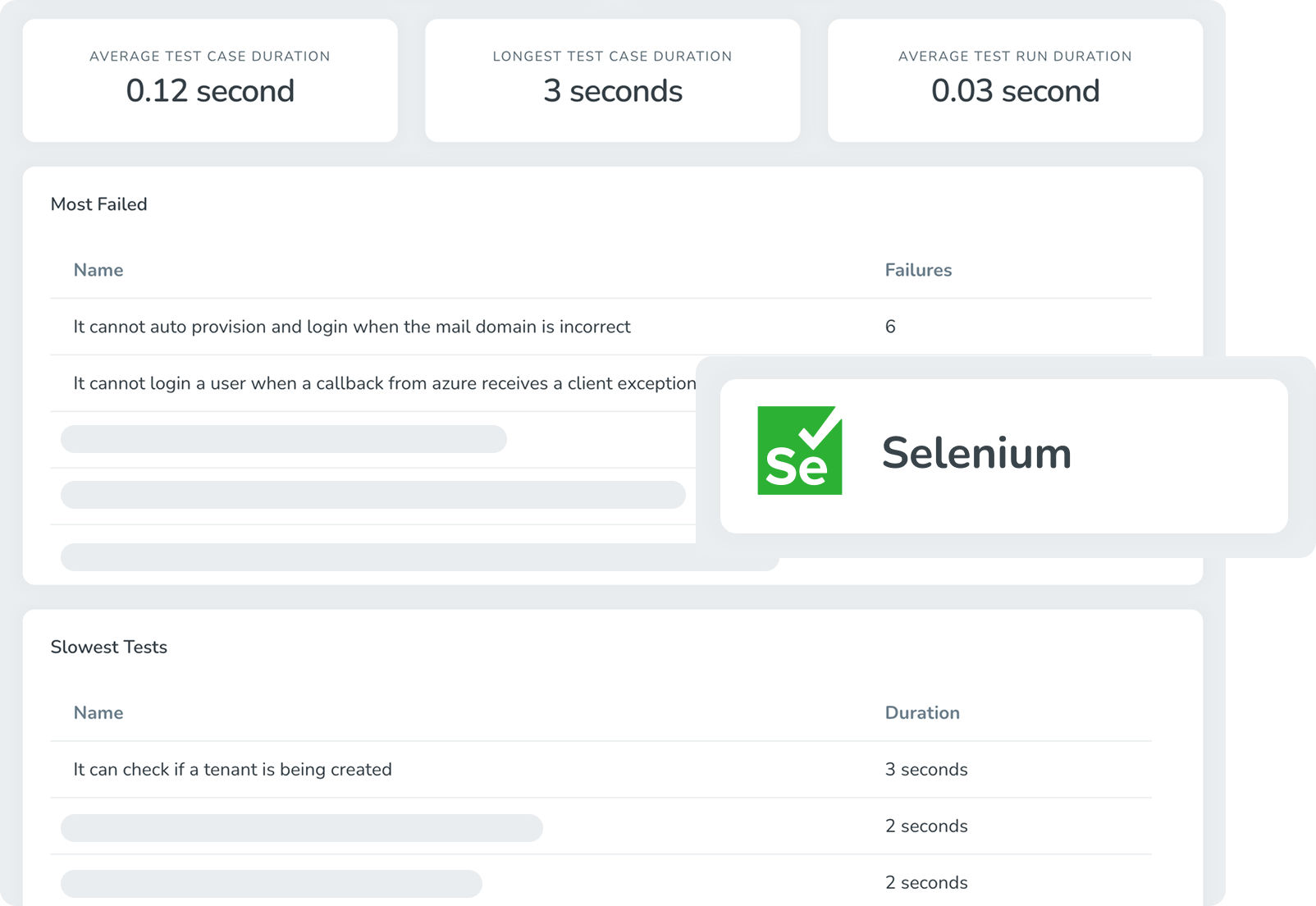Image resolution: width=1316 pixels, height=906 pixels.
Task: Click Name header in Slowest Tests table
Action: click(x=98, y=712)
